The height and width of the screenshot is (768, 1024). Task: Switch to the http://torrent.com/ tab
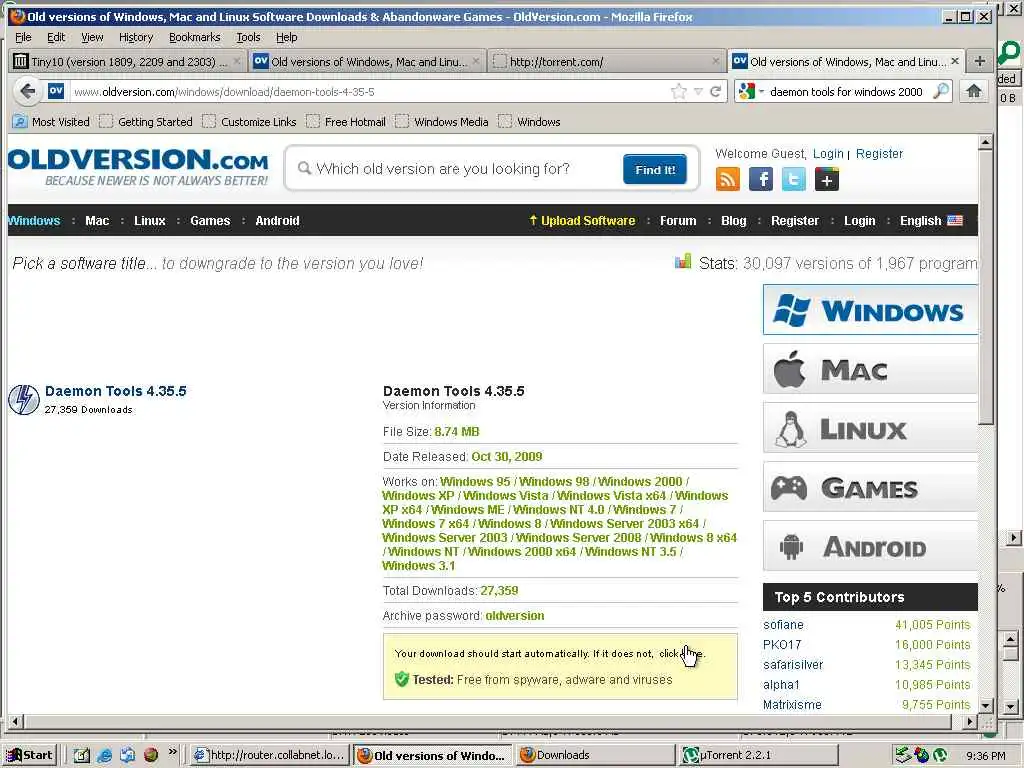607,61
